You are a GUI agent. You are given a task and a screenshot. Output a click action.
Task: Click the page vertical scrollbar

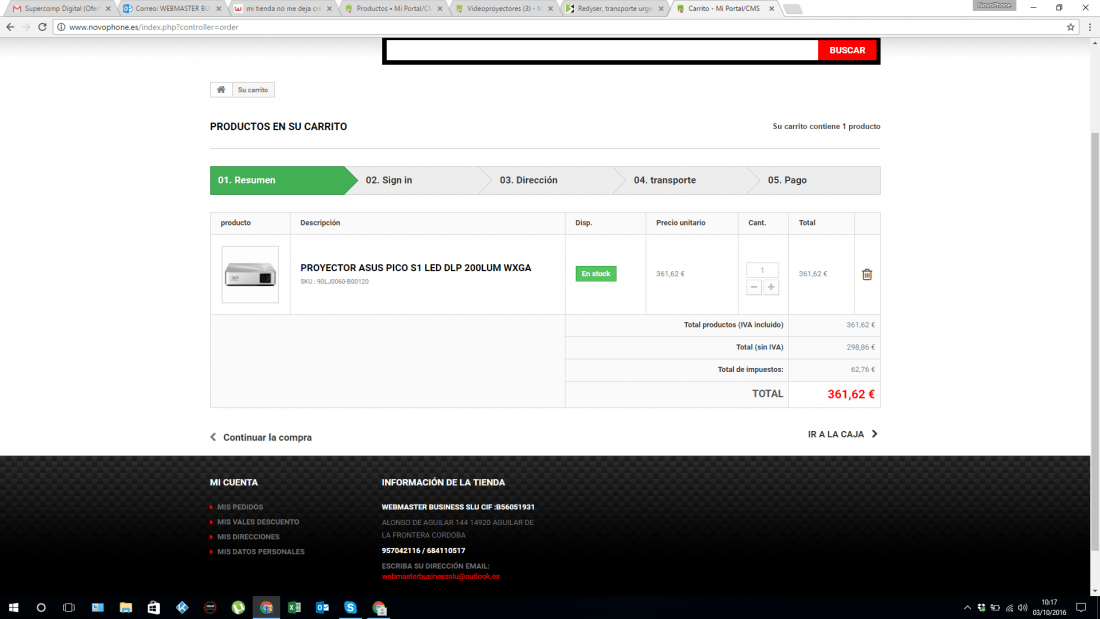coord(1094,340)
